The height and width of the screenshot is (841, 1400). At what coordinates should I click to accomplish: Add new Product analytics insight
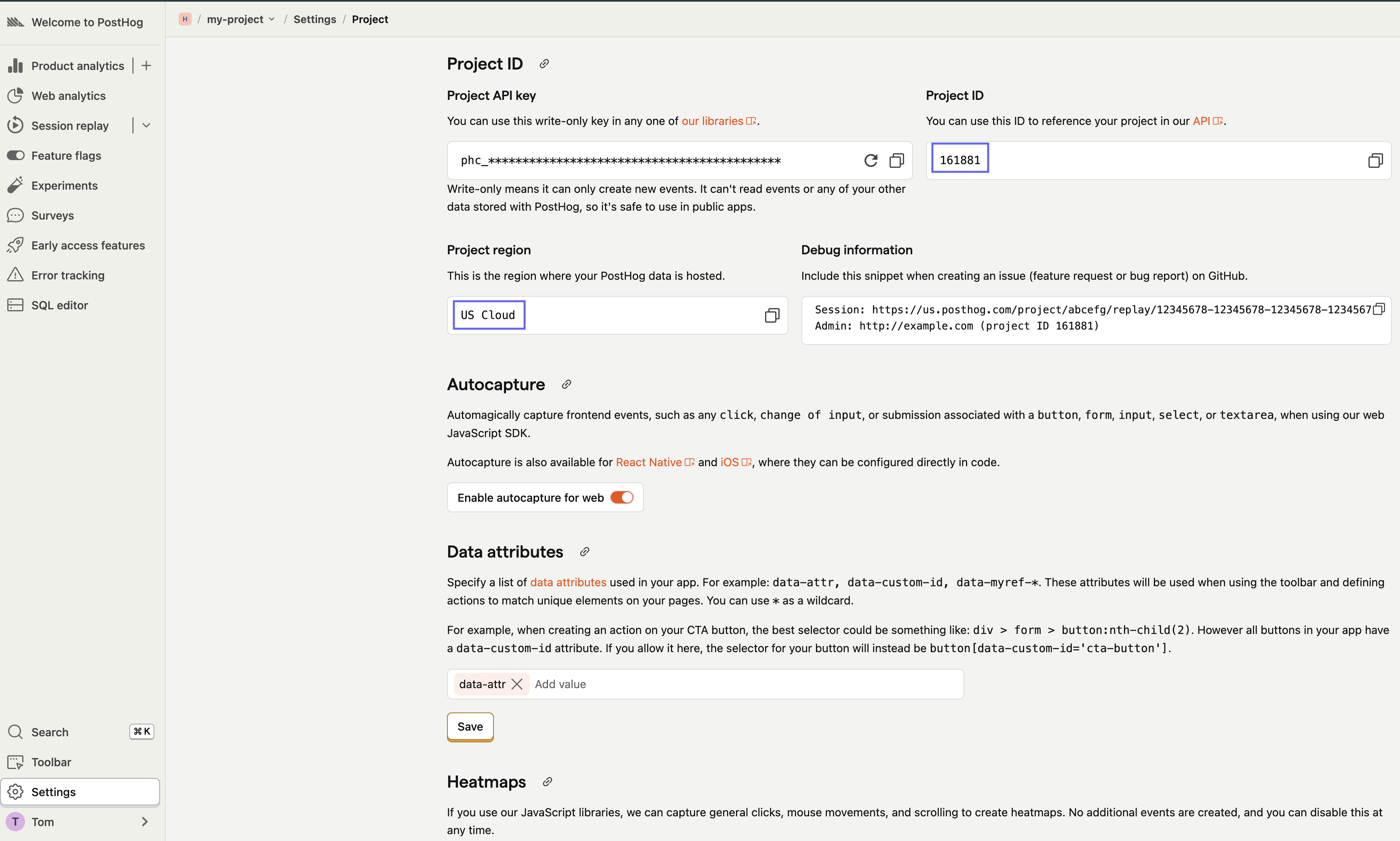tap(146, 66)
